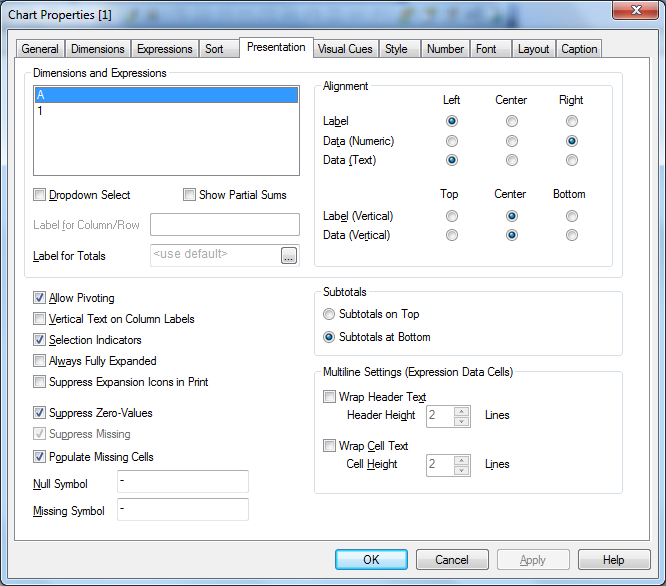The height and width of the screenshot is (586, 666).
Task: Set Label (Vertical) alignment to Center
Action: coord(512,216)
